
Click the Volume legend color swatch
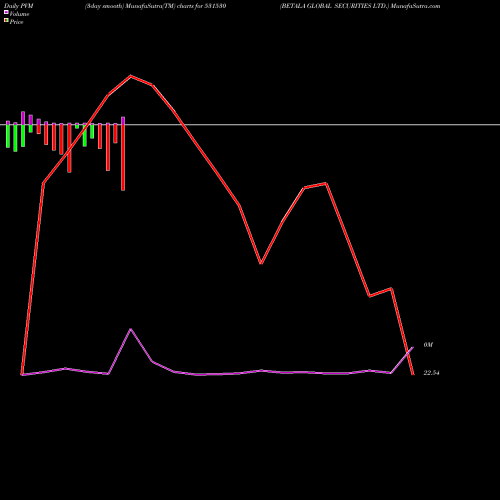[6, 12]
